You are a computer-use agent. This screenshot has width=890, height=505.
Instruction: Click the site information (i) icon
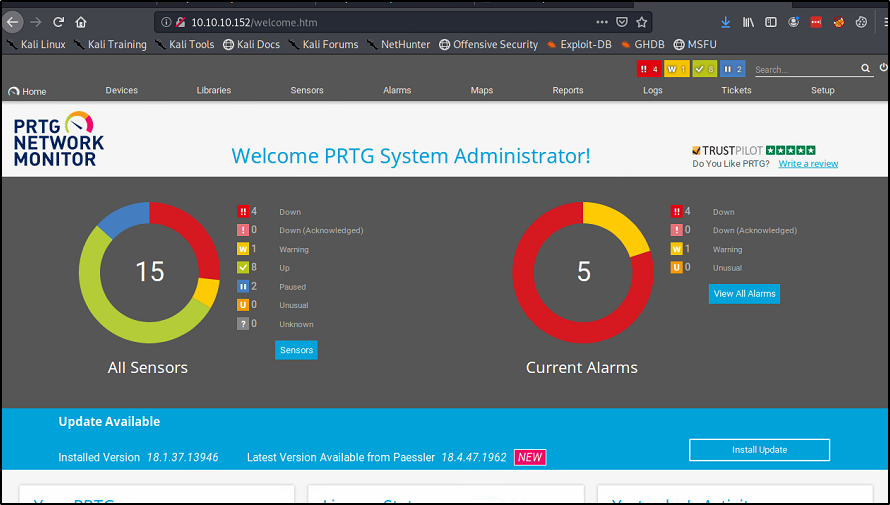click(x=166, y=22)
